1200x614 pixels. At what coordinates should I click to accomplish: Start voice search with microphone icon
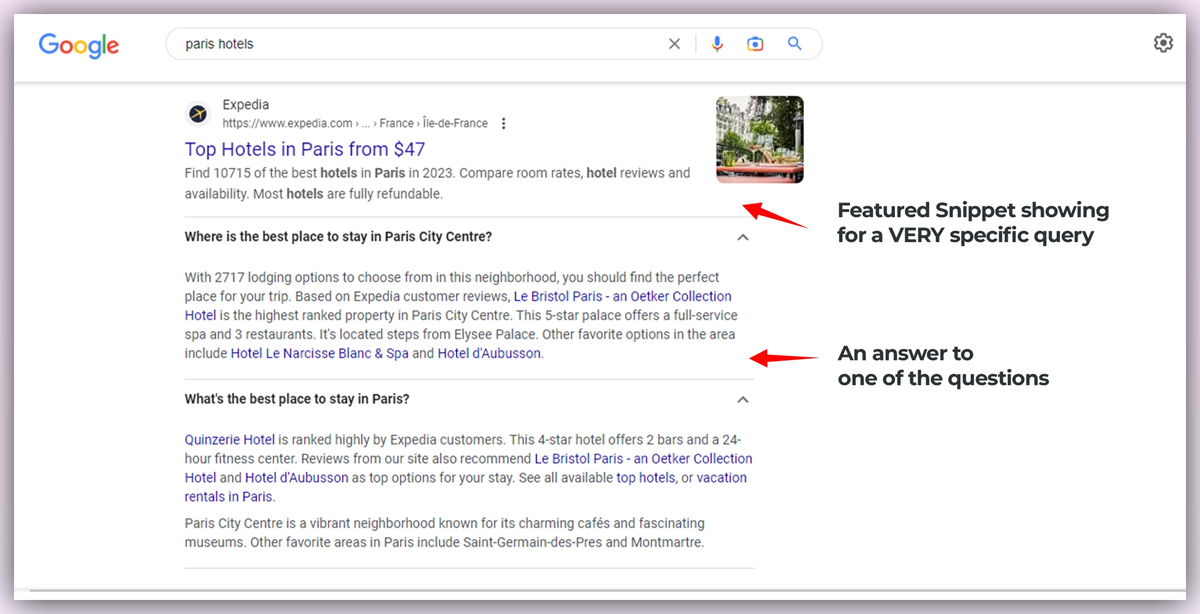(717, 44)
